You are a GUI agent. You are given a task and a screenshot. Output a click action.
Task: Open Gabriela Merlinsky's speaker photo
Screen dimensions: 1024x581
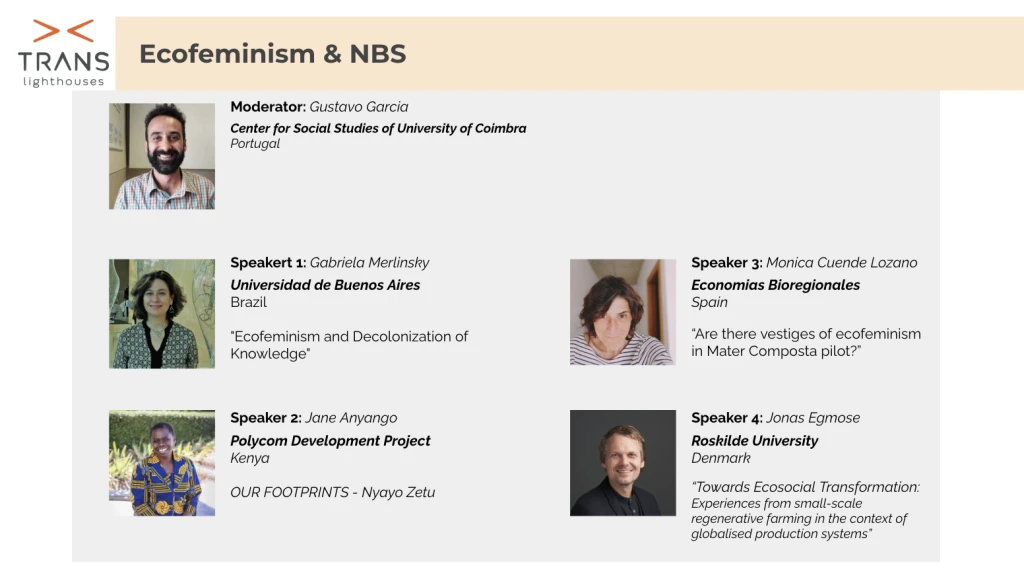(x=162, y=314)
